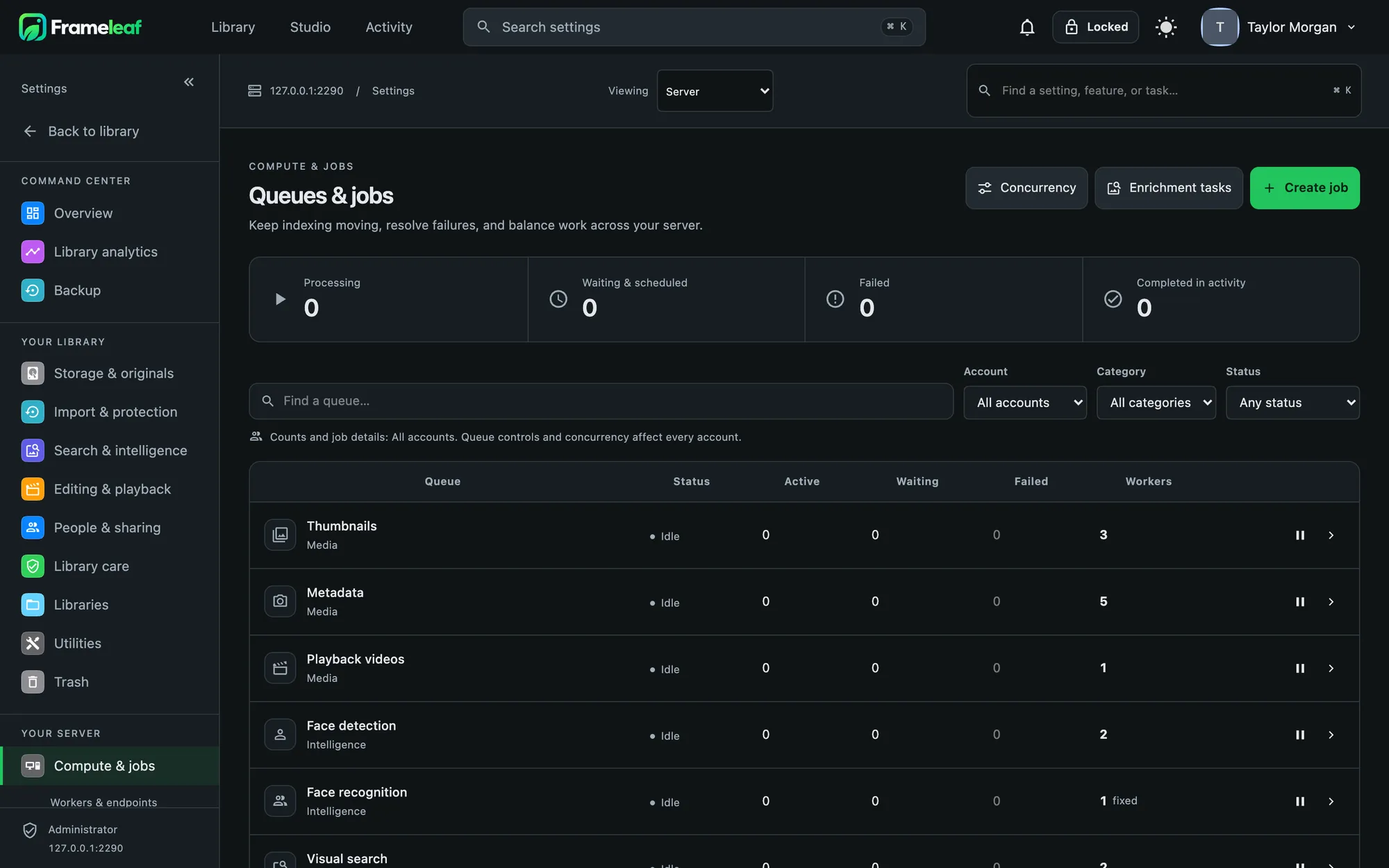Expand the Thumbnails queue details
The width and height of the screenshot is (1389, 868).
click(x=1331, y=535)
